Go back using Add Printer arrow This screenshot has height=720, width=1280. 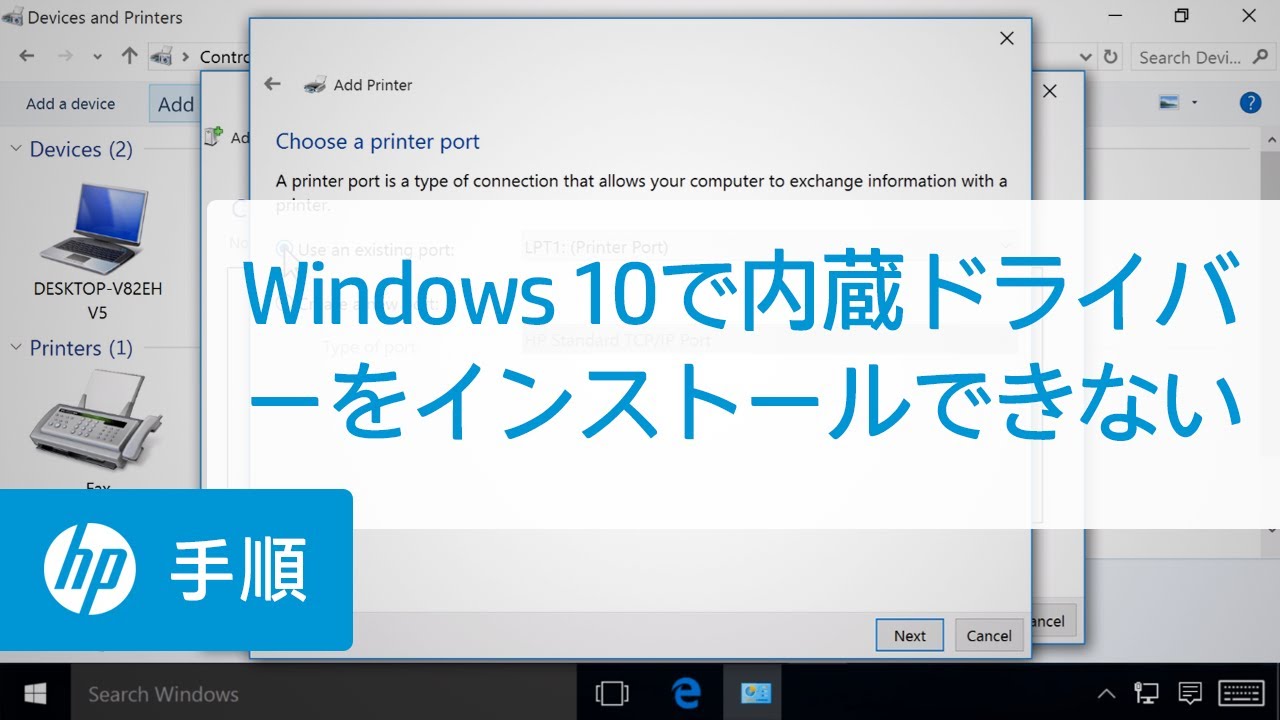272,84
